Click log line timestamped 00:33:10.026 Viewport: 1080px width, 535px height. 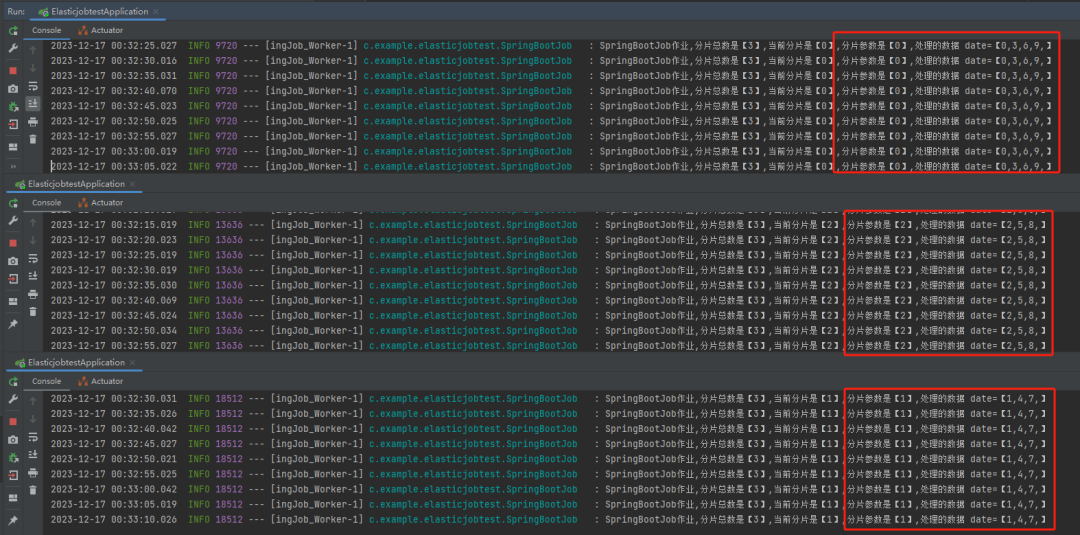[x=549, y=519]
